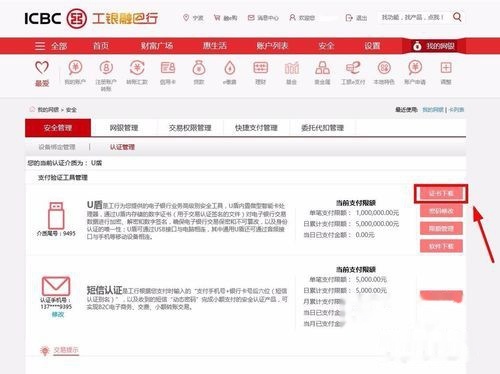Open 惠生活 in the navigation bar

[215, 46]
